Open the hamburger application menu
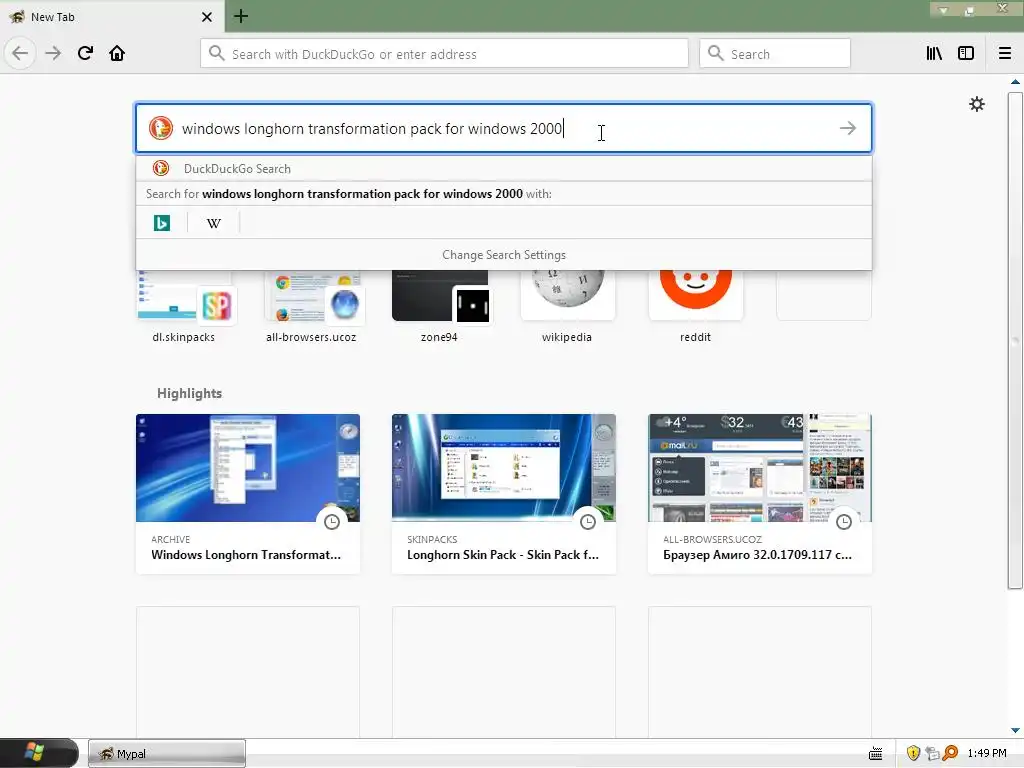 1005,54
